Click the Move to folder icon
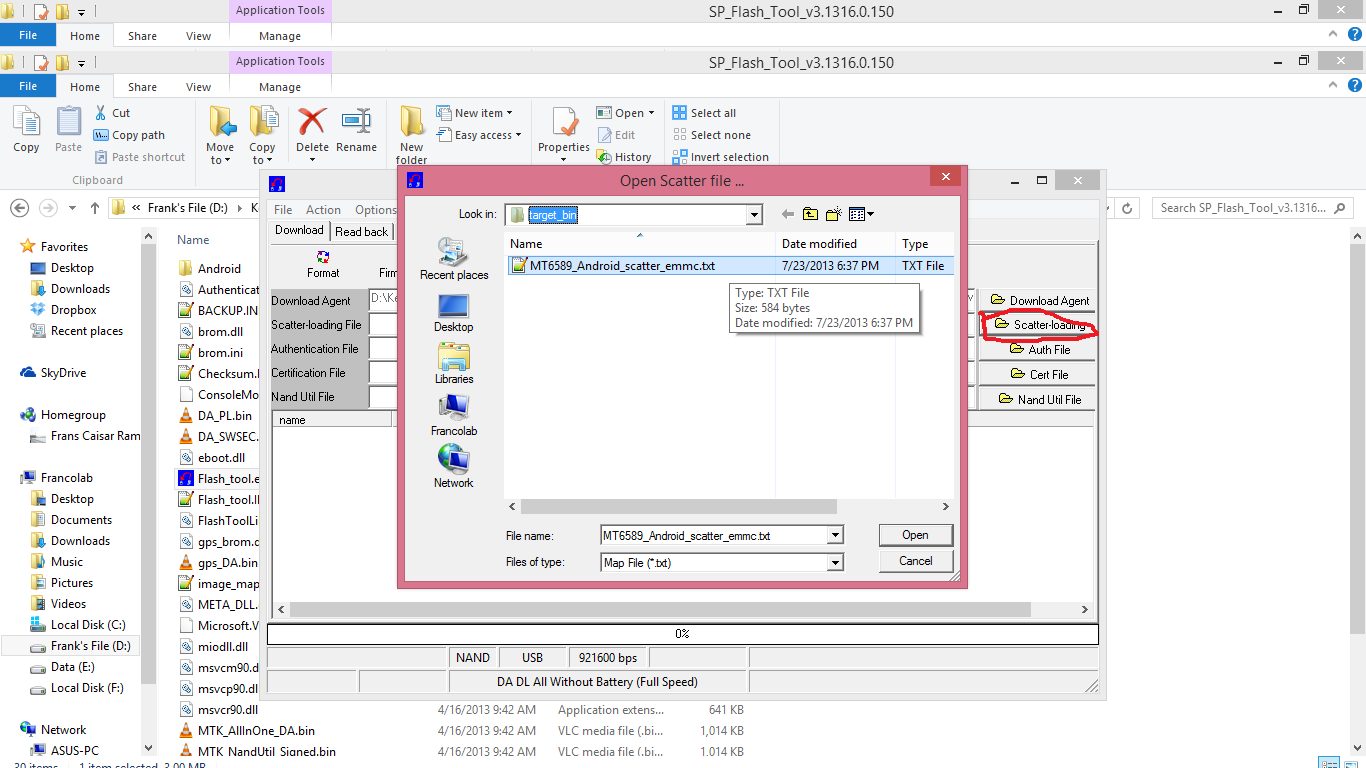Image resolution: width=1366 pixels, height=768 pixels. click(221, 123)
